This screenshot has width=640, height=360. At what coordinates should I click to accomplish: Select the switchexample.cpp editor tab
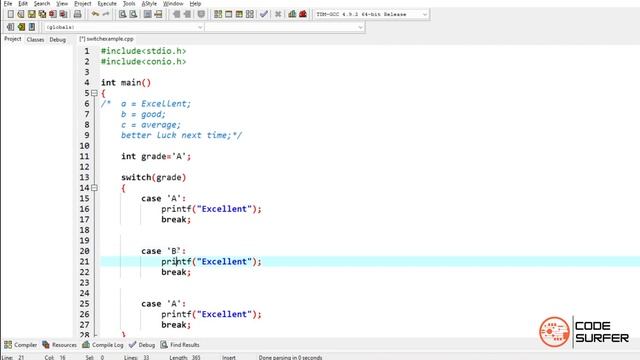[x=107, y=39]
